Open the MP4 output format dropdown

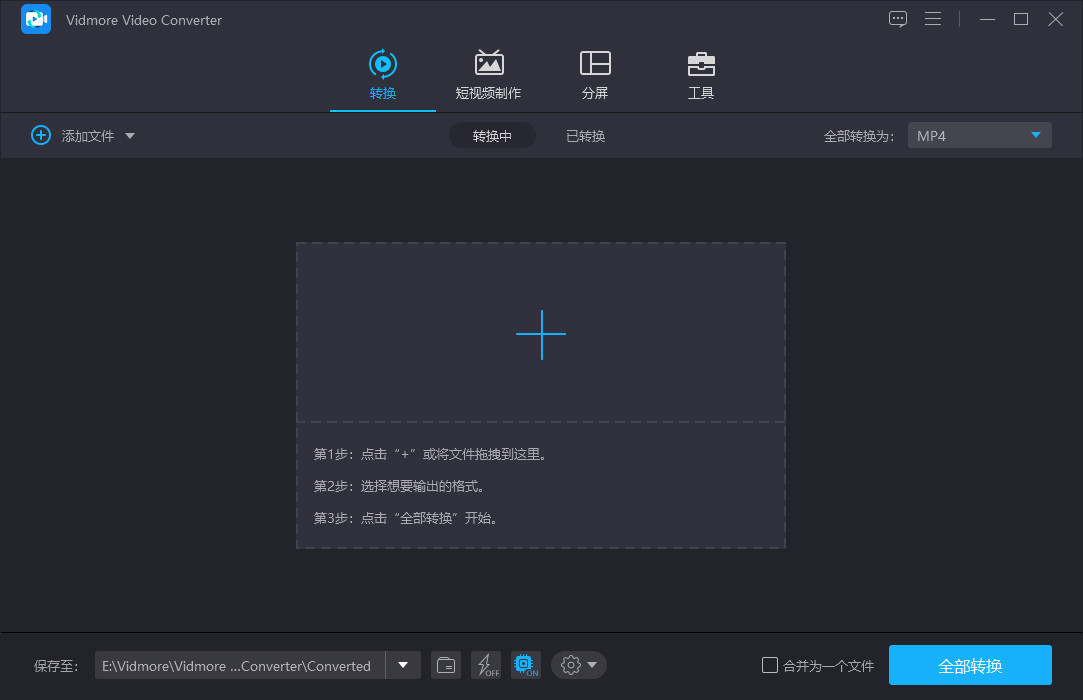point(979,135)
